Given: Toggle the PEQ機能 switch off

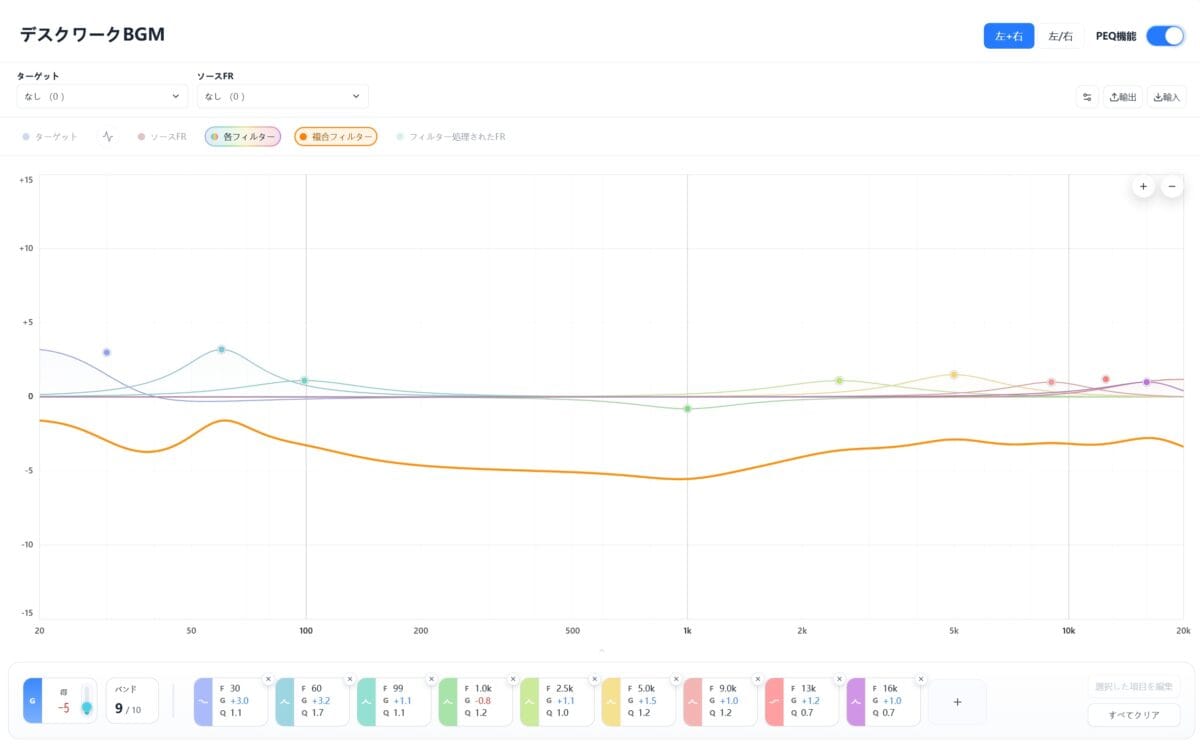Looking at the screenshot, I should click(x=1165, y=36).
